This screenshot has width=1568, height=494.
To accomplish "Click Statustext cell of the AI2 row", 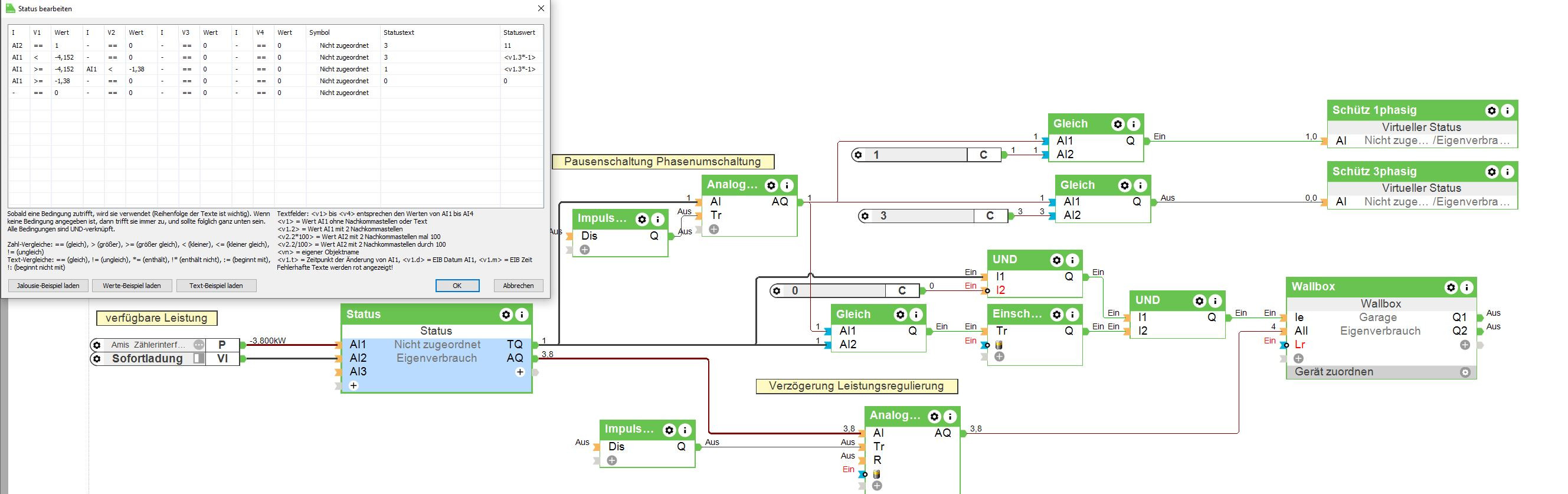I will [440, 45].
